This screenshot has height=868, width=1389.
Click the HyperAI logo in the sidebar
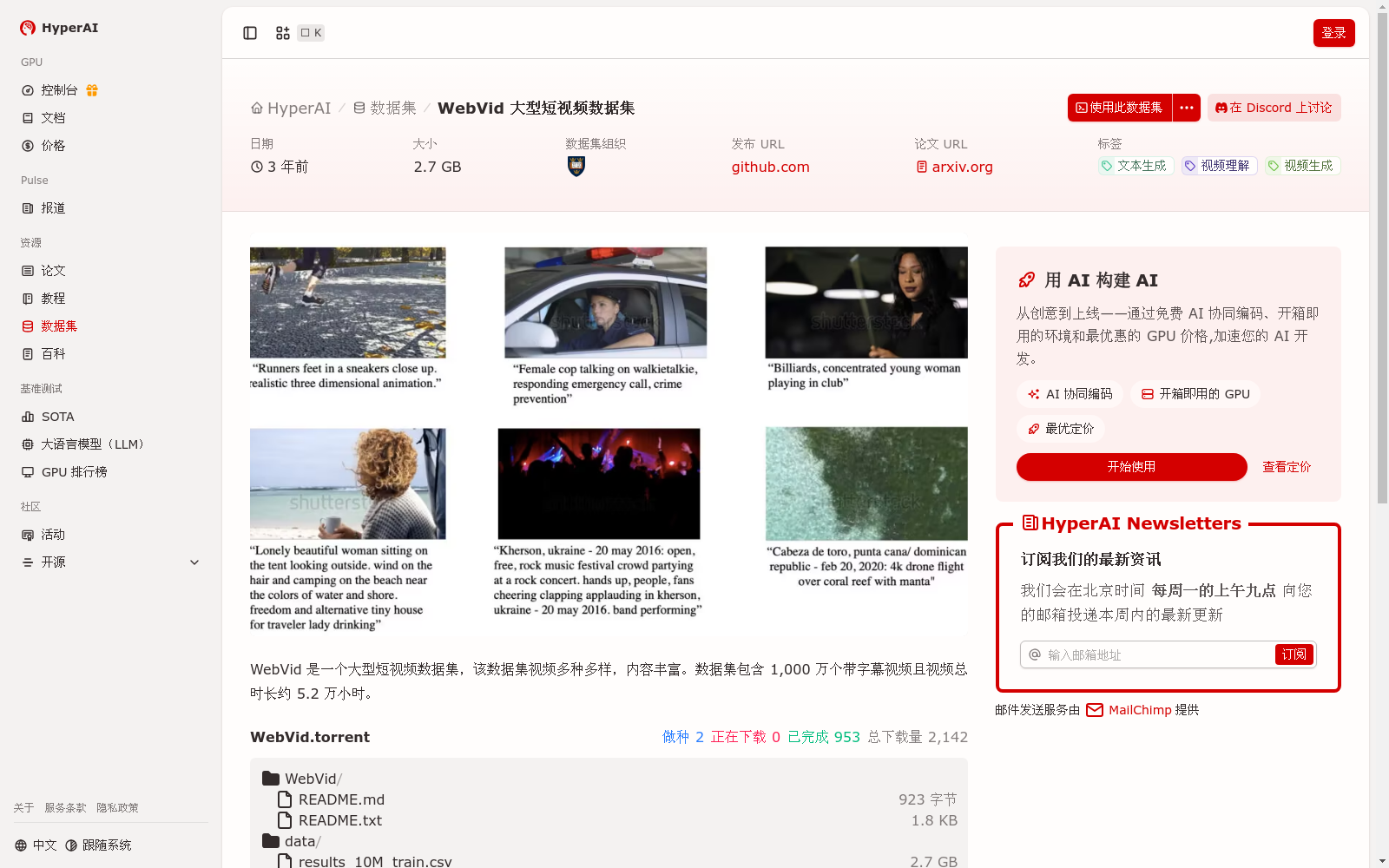point(59,28)
